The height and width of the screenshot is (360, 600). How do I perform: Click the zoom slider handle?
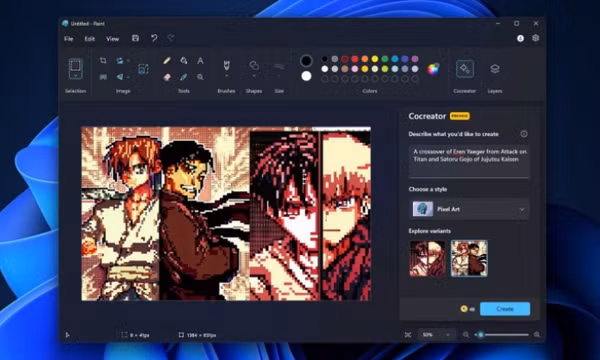tap(481, 335)
